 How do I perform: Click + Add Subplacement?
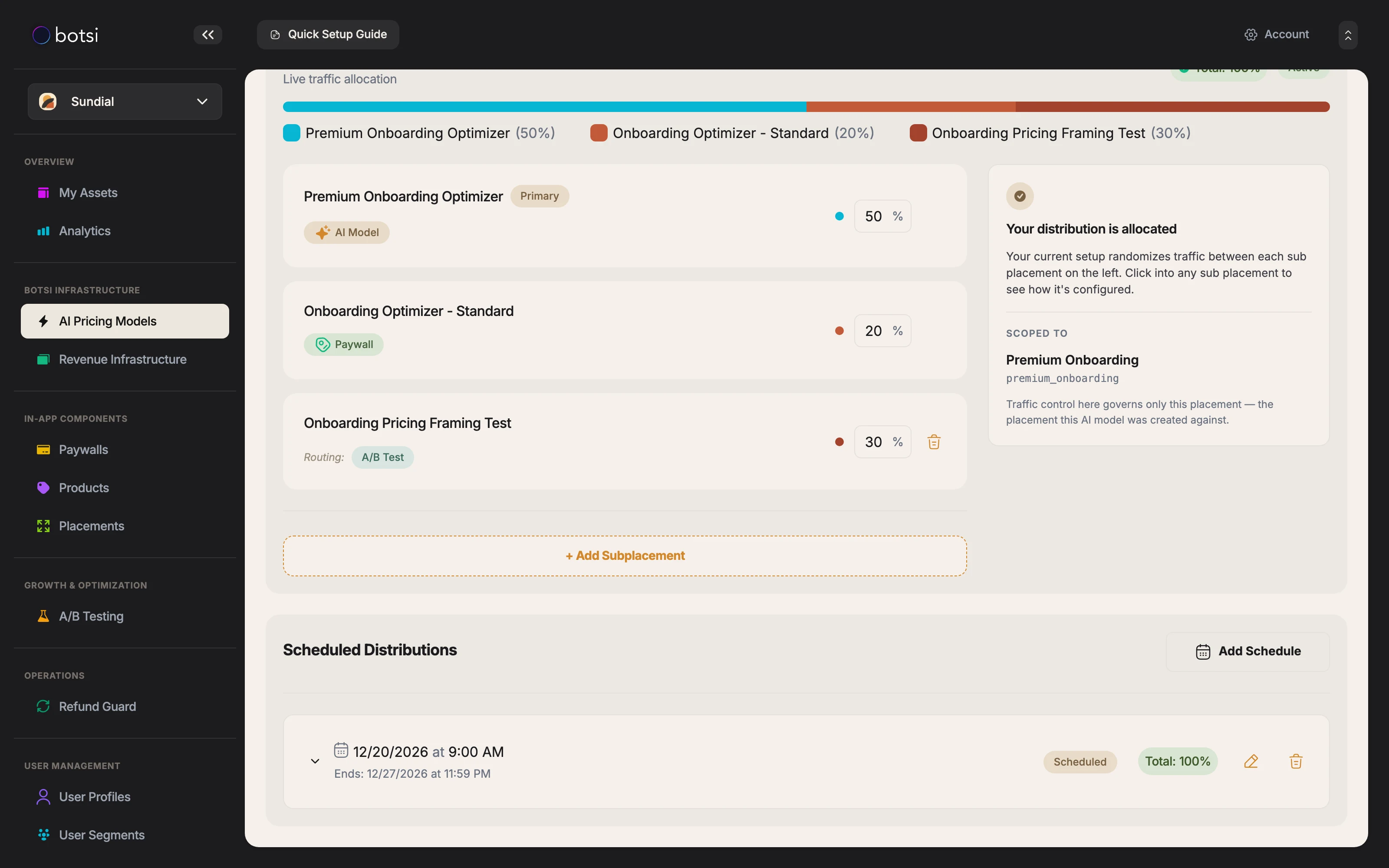[x=625, y=556]
